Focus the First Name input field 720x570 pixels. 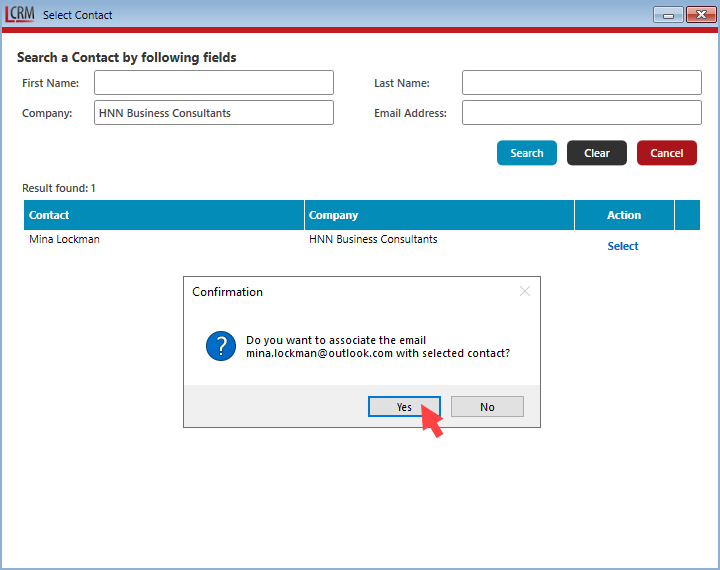213,83
